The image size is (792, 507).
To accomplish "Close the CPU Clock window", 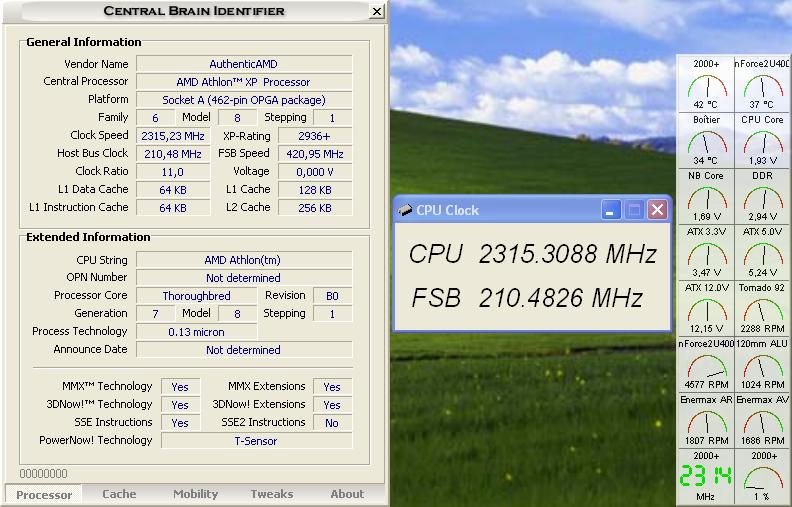I will click(x=657, y=210).
